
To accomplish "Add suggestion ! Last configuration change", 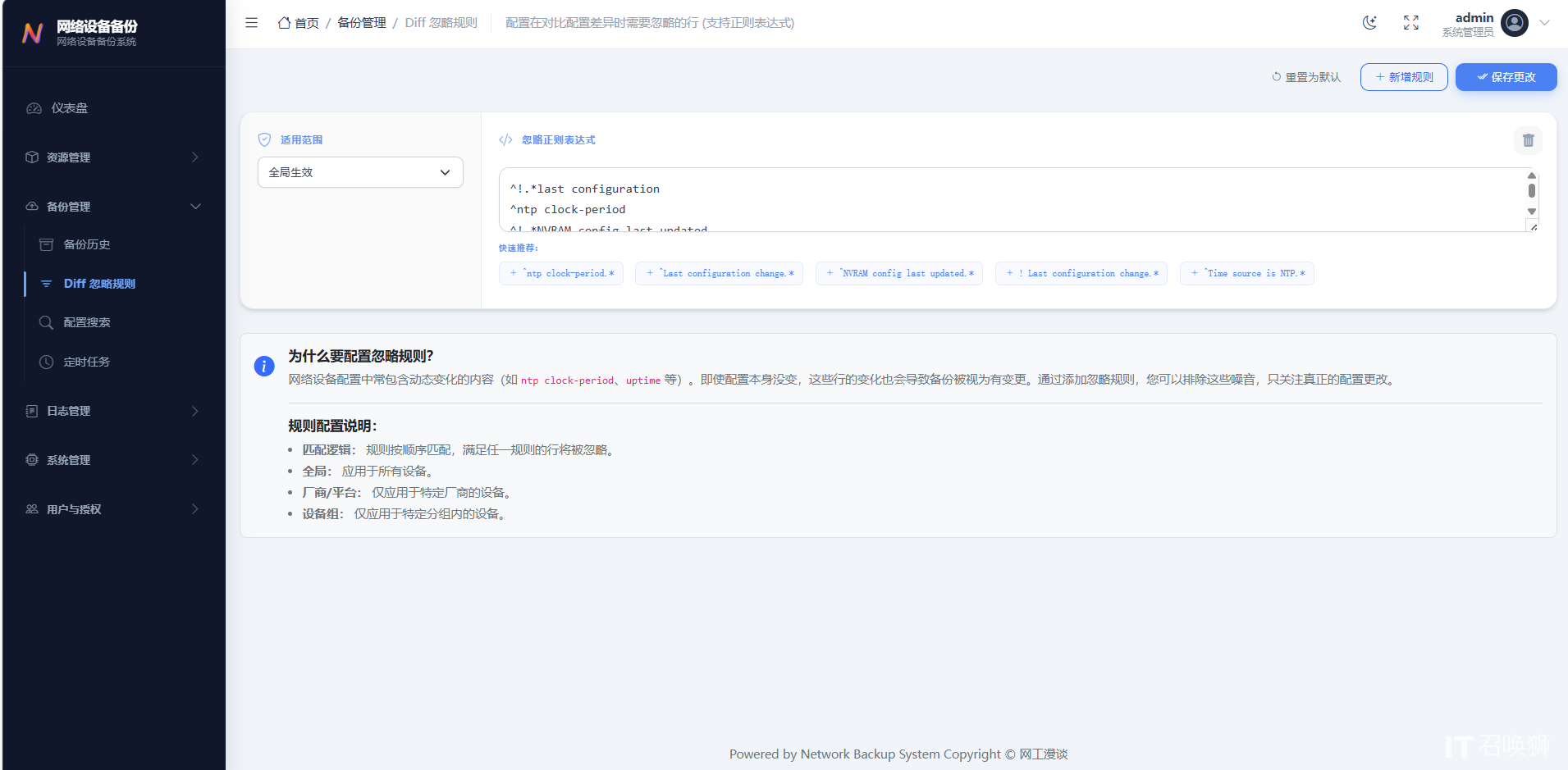I will pyautogui.click(x=1081, y=273).
